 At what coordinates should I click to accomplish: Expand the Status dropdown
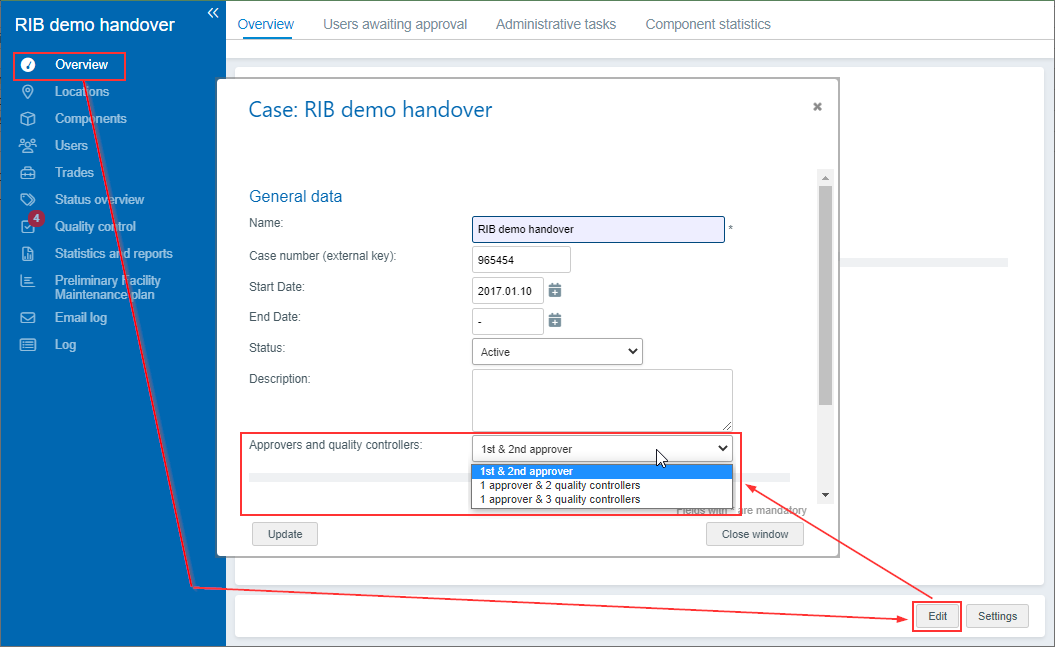[557, 352]
